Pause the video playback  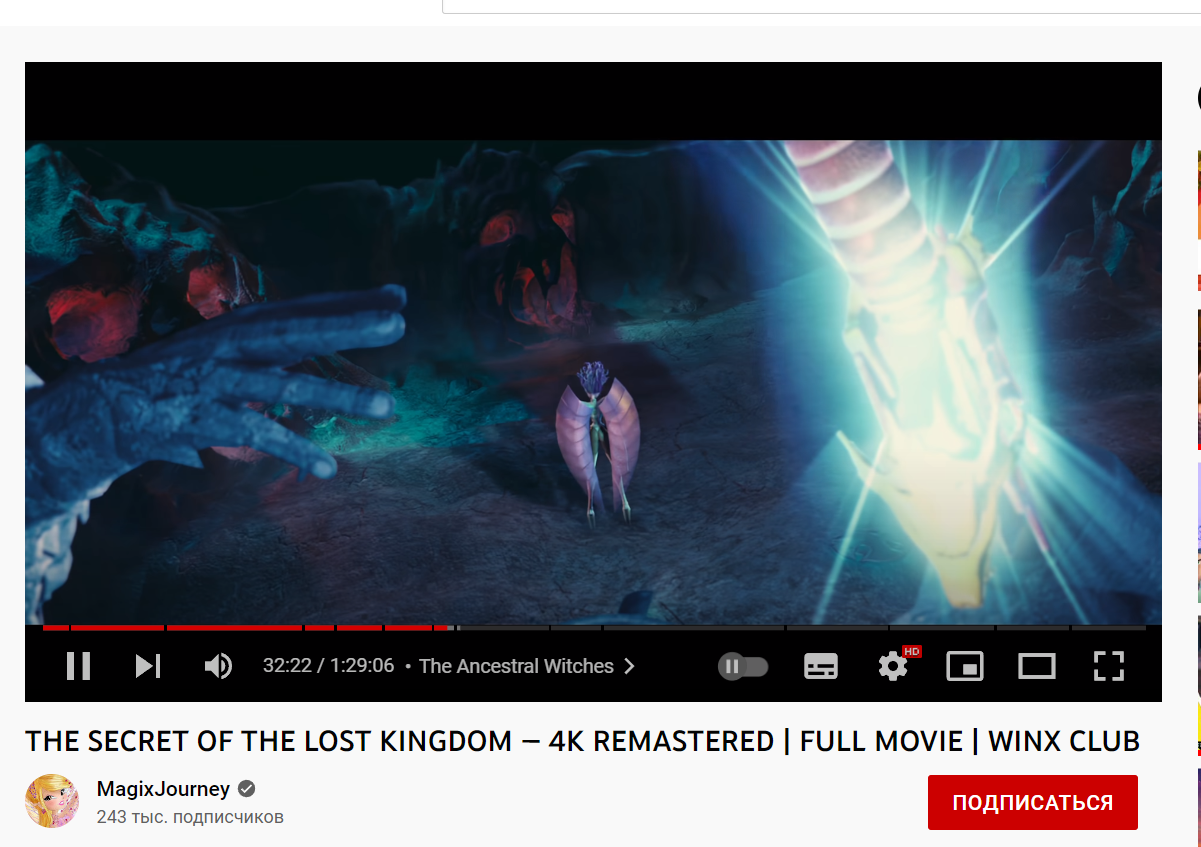(x=78, y=666)
